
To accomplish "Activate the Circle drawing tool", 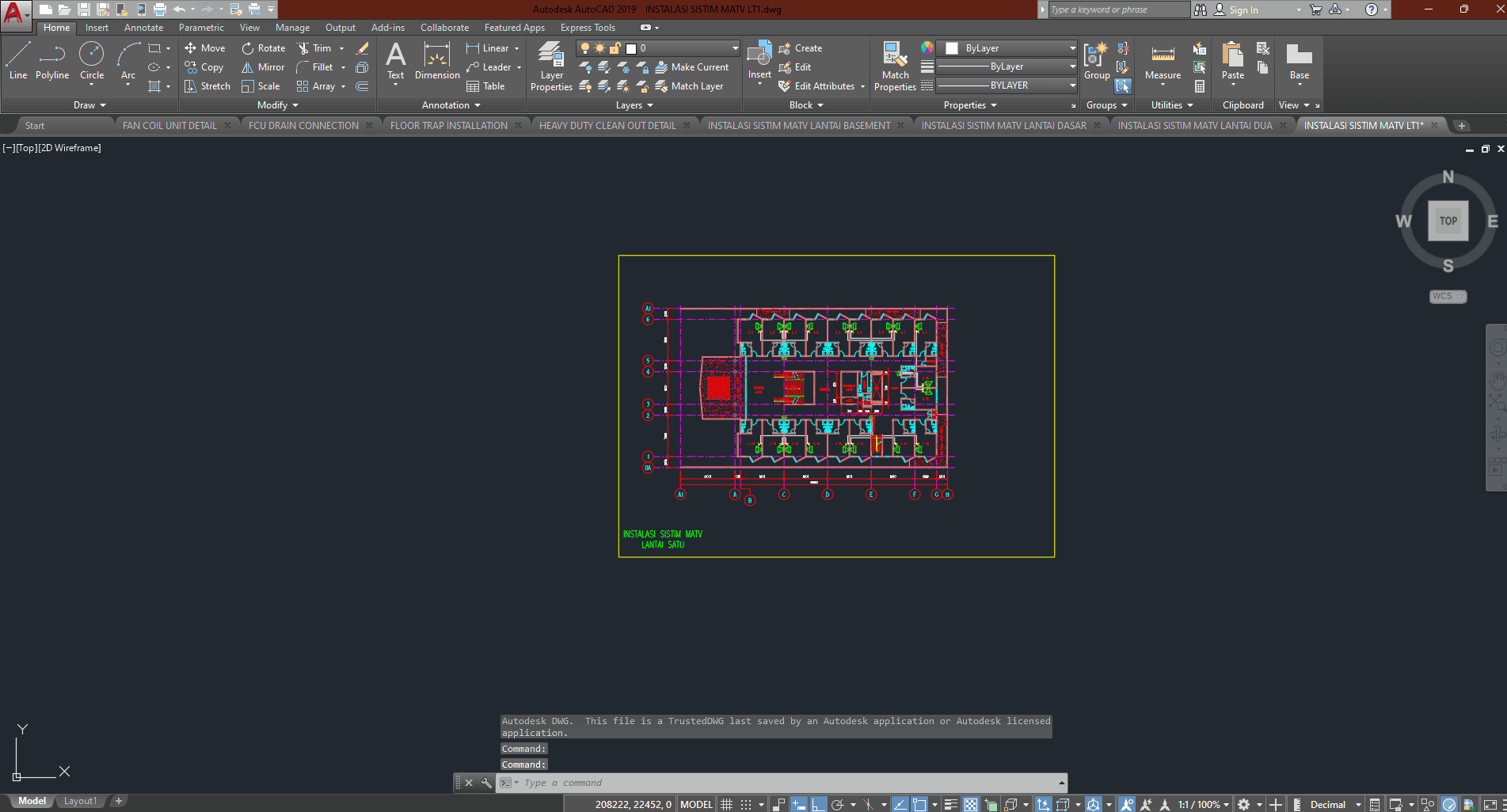I will point(92,61).
